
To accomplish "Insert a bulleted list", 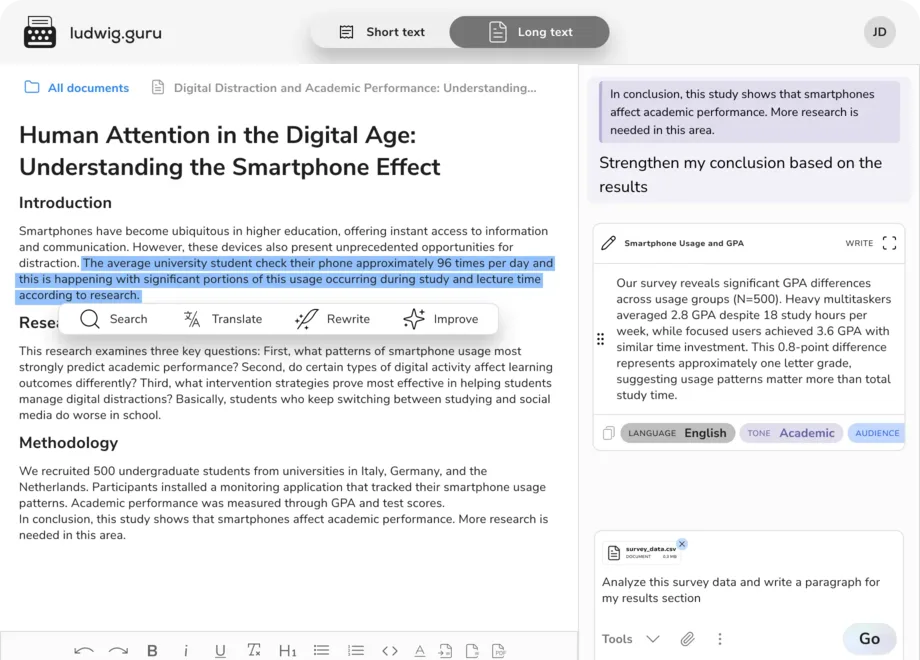I will pos(321,650).
